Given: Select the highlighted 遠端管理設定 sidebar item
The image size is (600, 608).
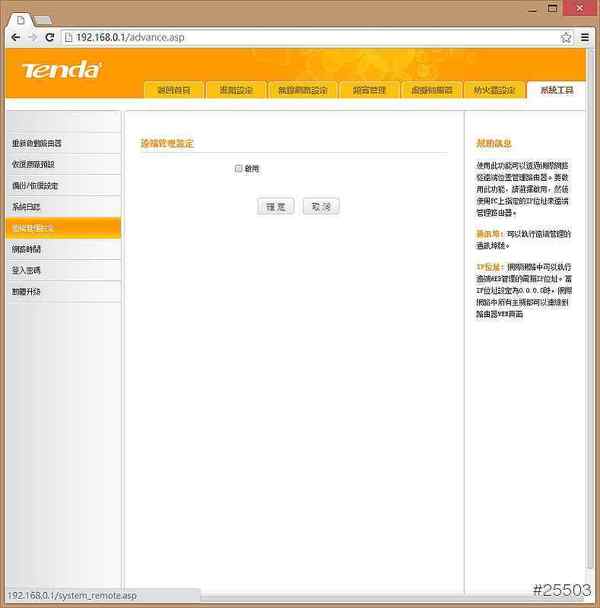Looking at the screenshot, I should 64,228.
